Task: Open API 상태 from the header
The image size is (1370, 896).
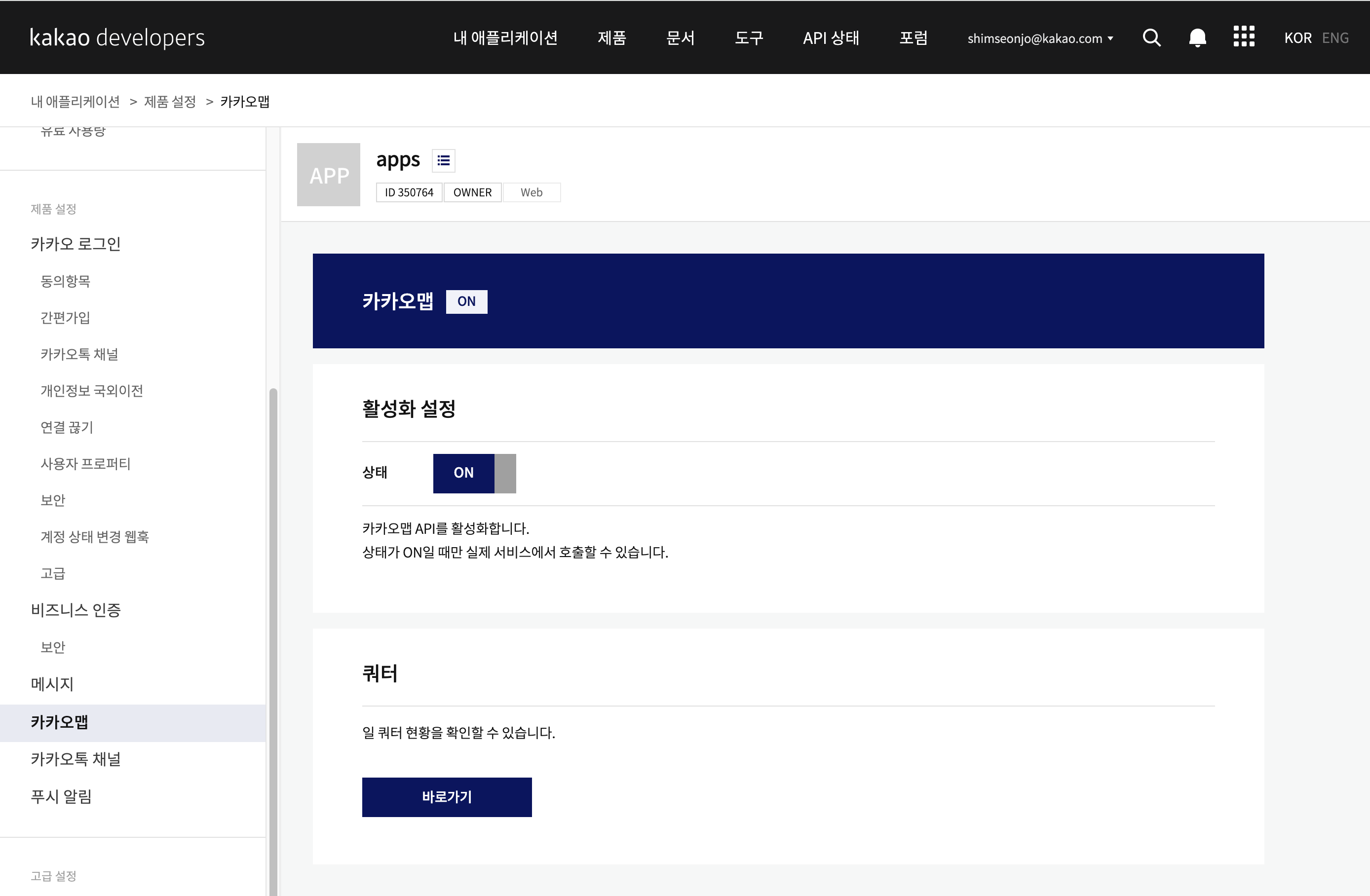Action: click(831, 38)
